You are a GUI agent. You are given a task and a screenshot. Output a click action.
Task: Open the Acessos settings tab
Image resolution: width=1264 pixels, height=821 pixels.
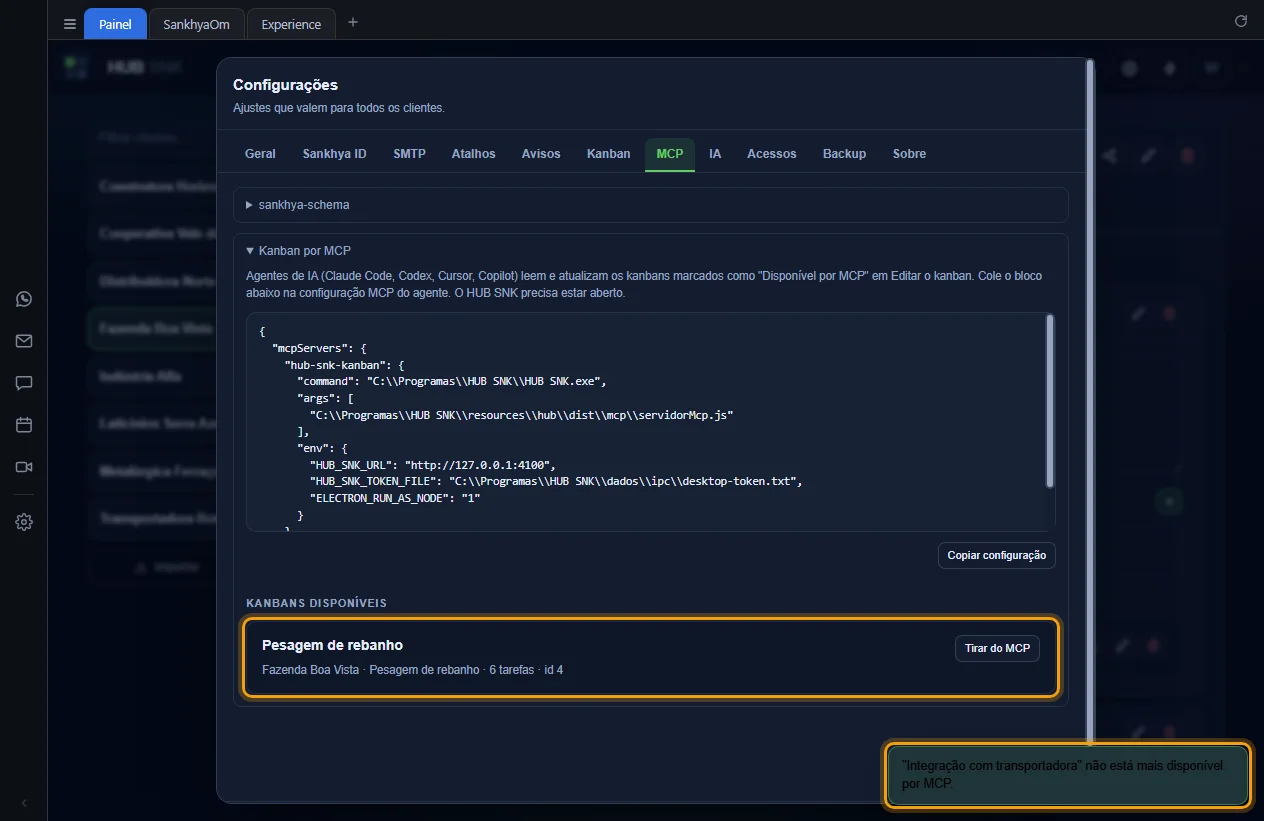[771, 154]
